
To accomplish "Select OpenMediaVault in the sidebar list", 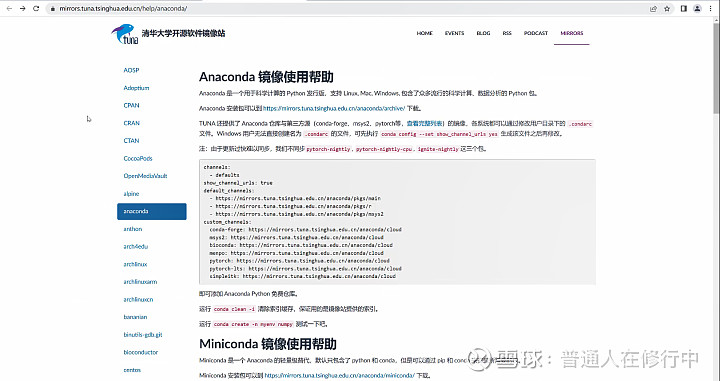I will [145, 176].
